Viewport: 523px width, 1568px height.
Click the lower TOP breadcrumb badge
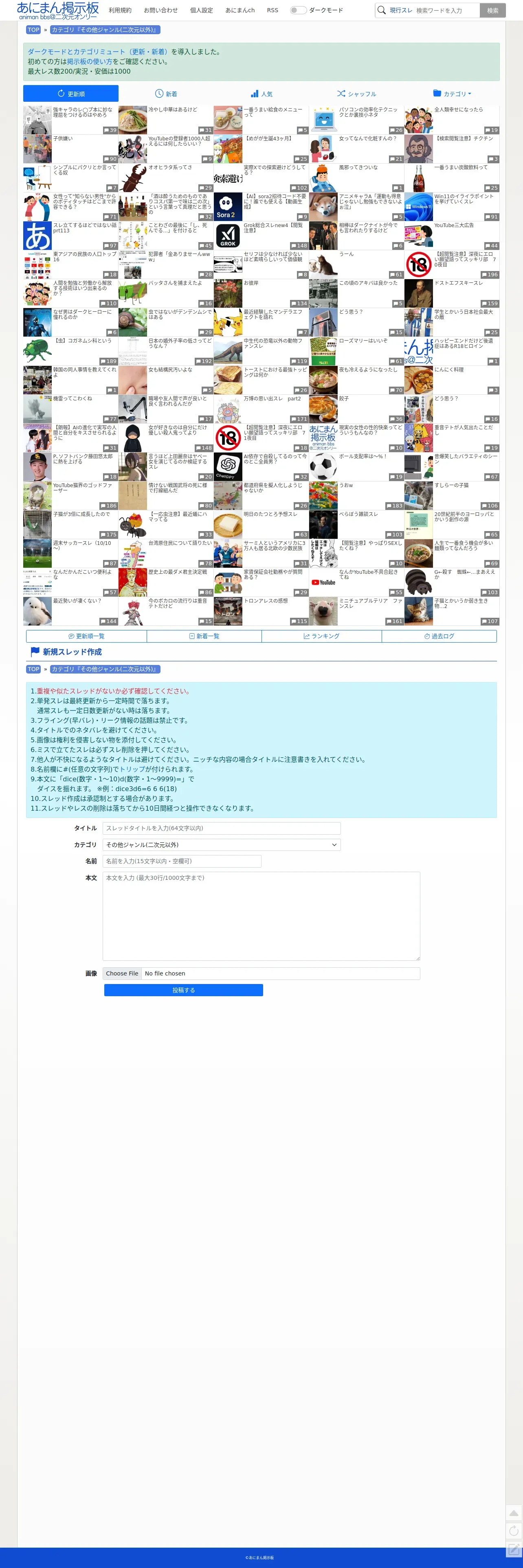pyautogui.click(x=33, y=669)
